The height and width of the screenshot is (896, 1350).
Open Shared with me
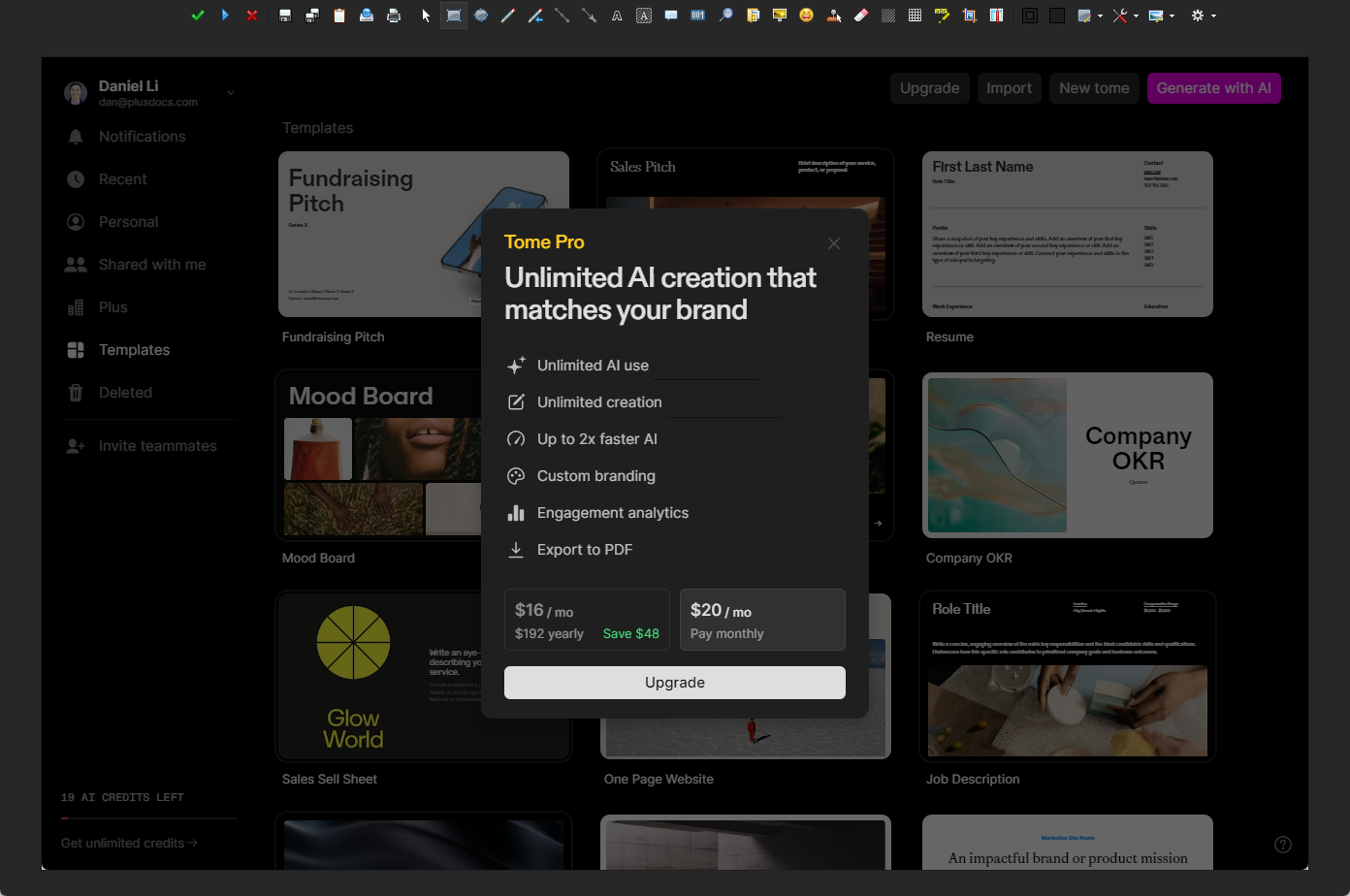pos(152,265)
